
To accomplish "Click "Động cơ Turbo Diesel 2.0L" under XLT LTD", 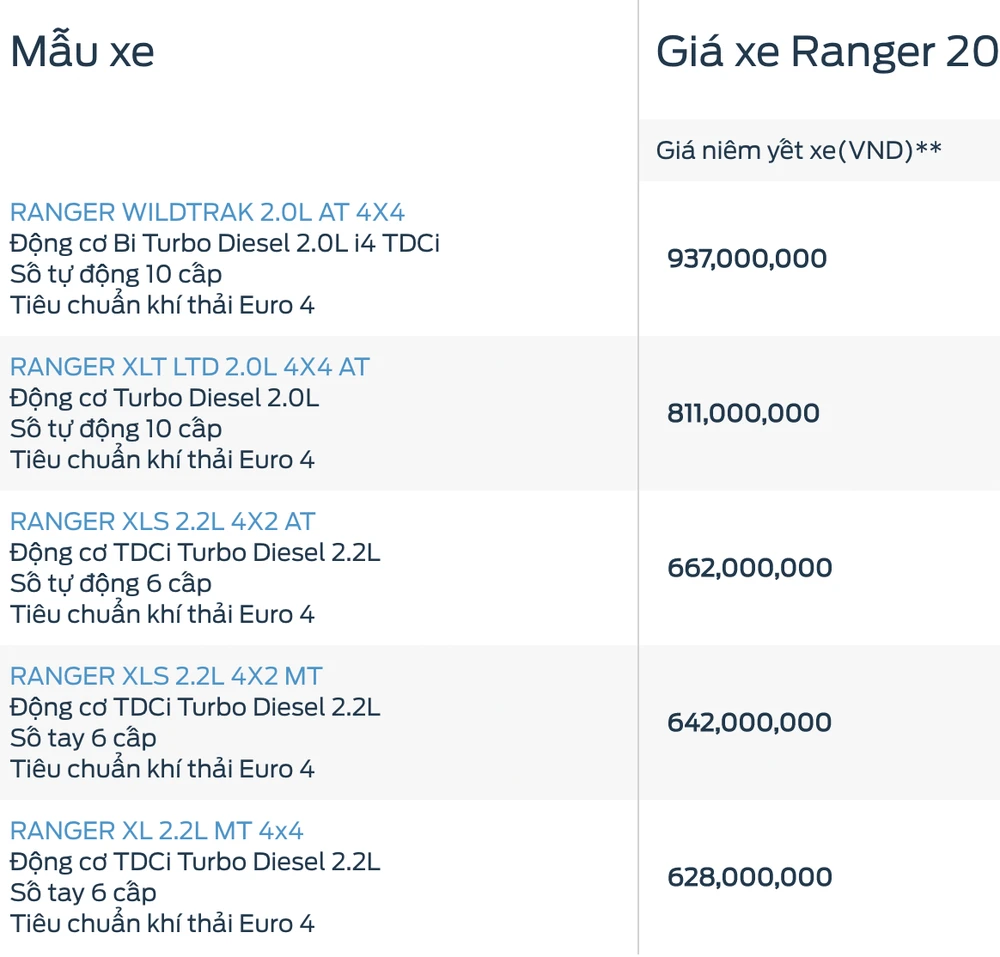I will [x=164, y=398].
